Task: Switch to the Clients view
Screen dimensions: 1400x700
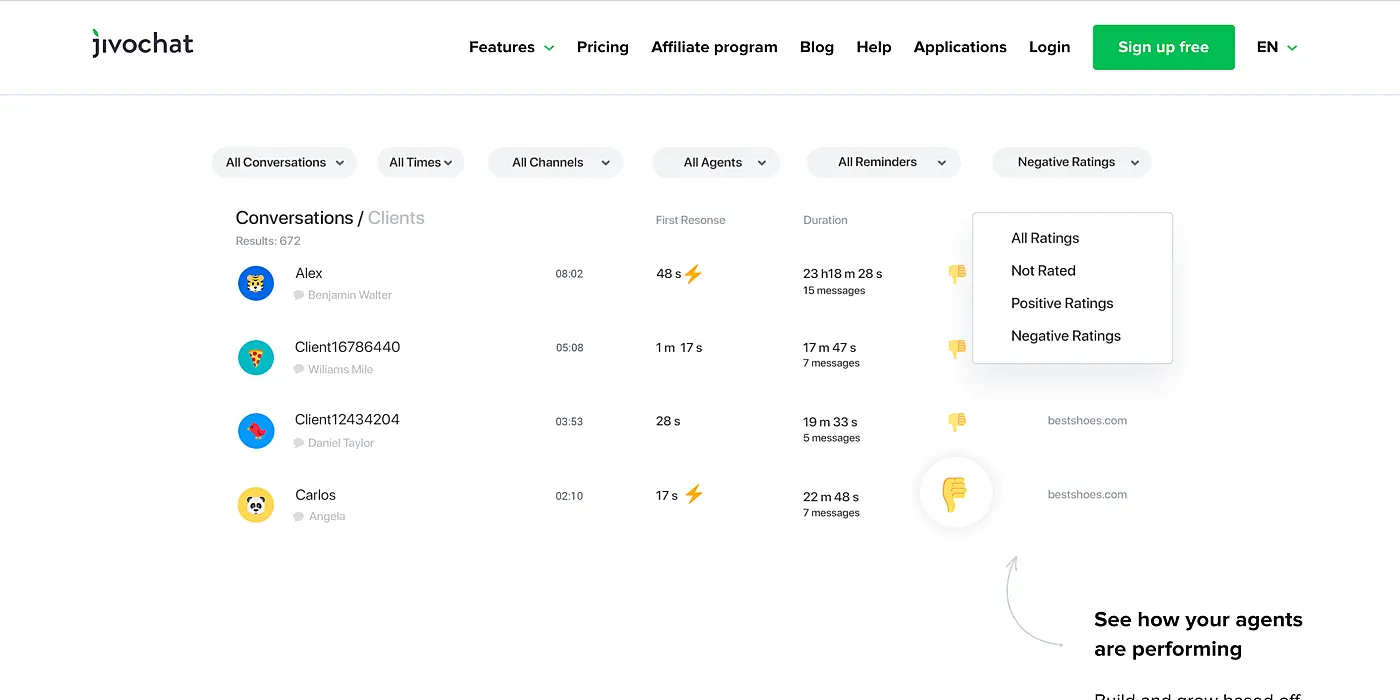Action: click(x=396, y=217)
